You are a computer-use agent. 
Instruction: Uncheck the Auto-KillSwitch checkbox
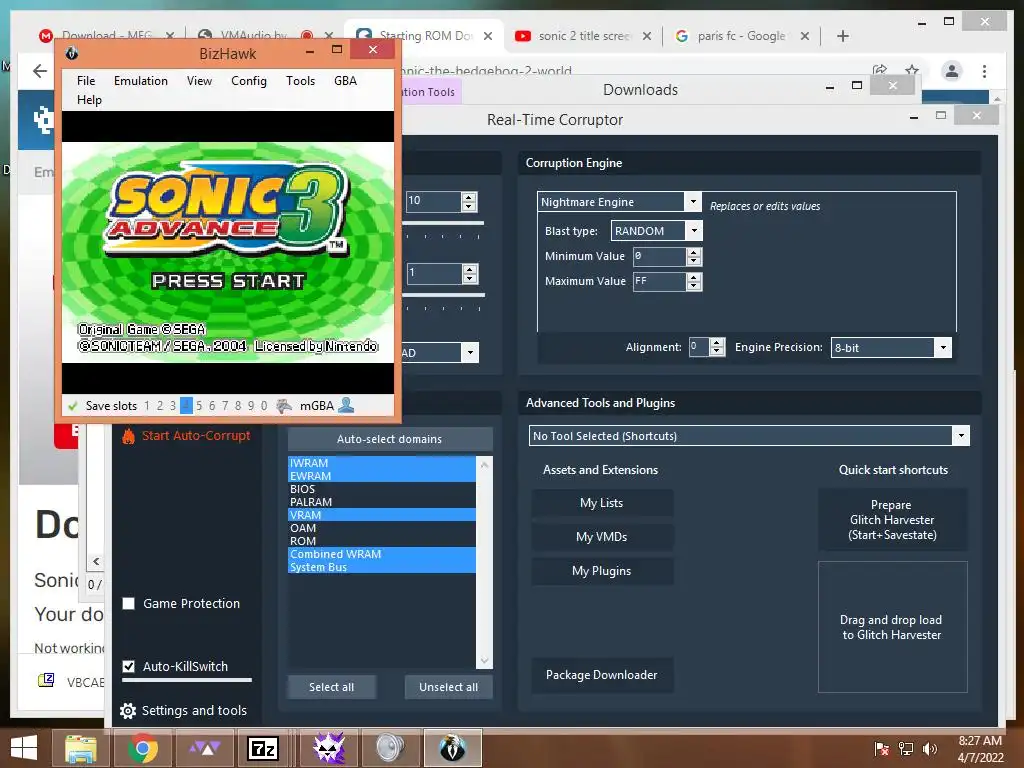[129, 667]
